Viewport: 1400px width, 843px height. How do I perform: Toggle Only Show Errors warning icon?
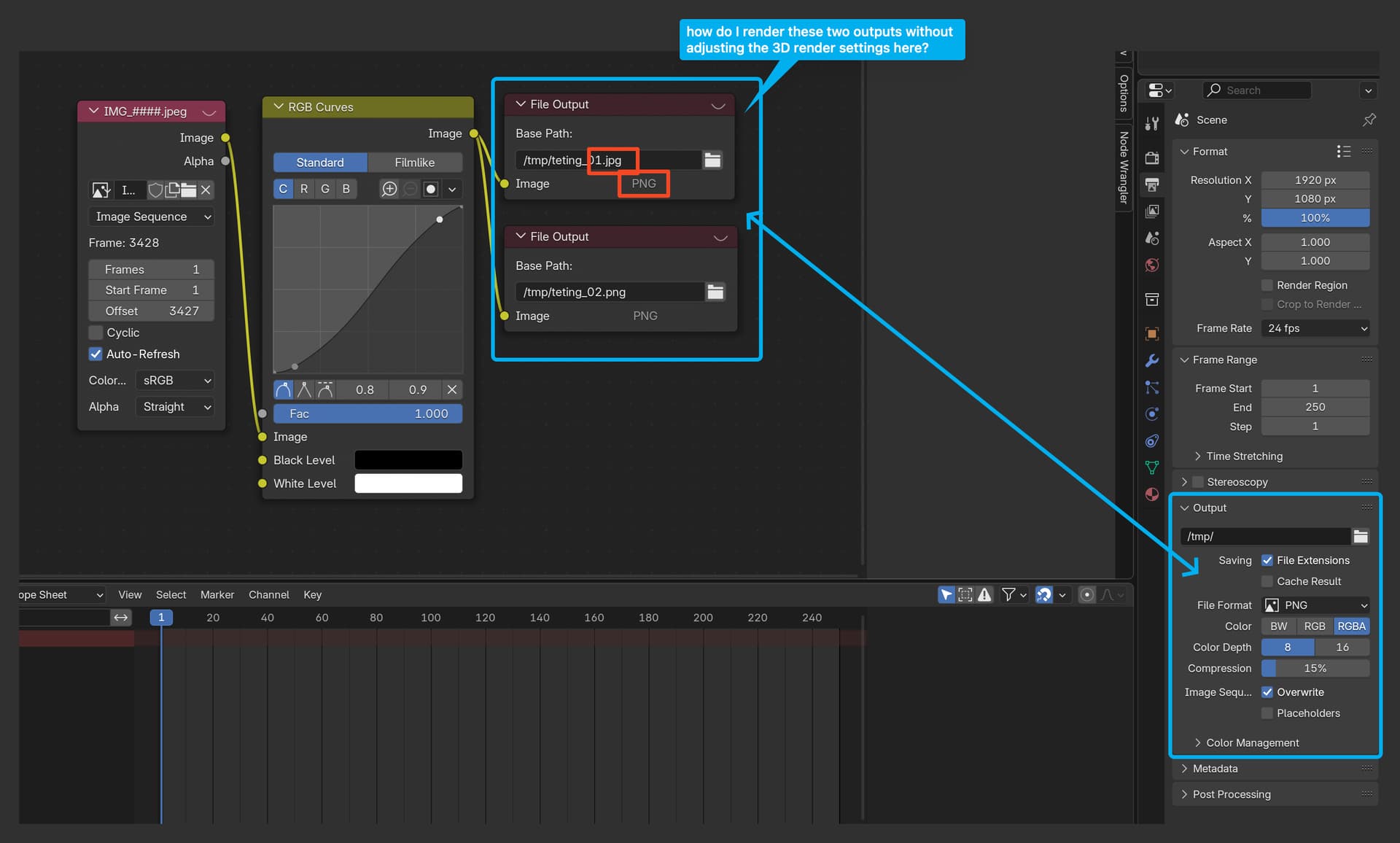point(985,595)
